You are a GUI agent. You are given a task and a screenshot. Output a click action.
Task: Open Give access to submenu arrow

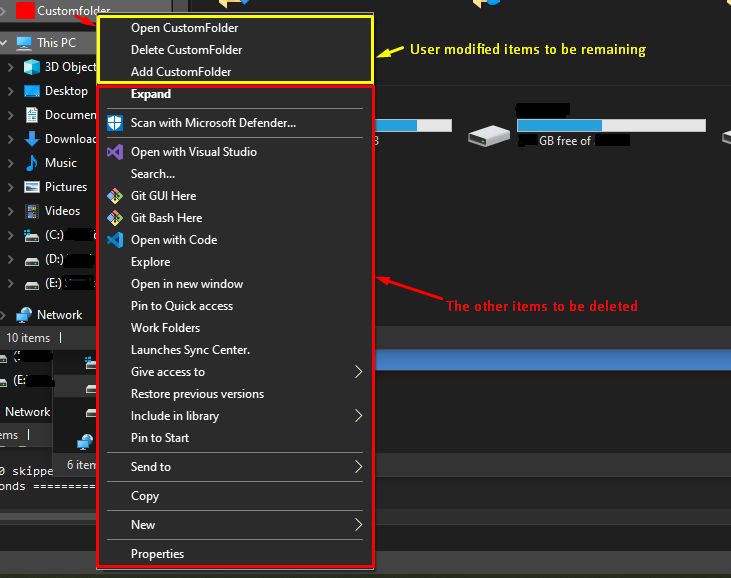(358, 372)
